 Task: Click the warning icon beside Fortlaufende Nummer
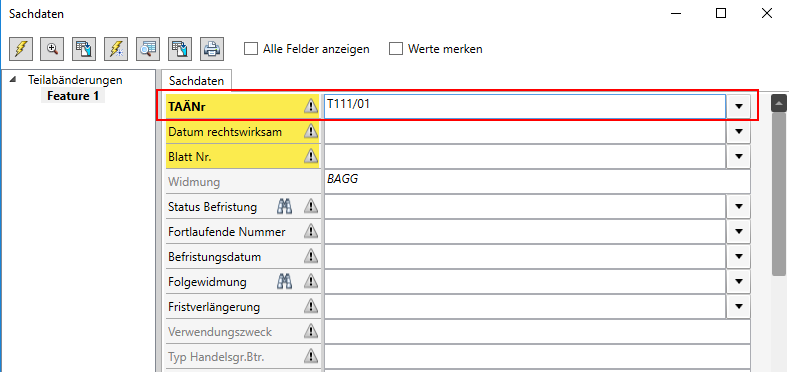pyautogui.click(x=311, y=232)
